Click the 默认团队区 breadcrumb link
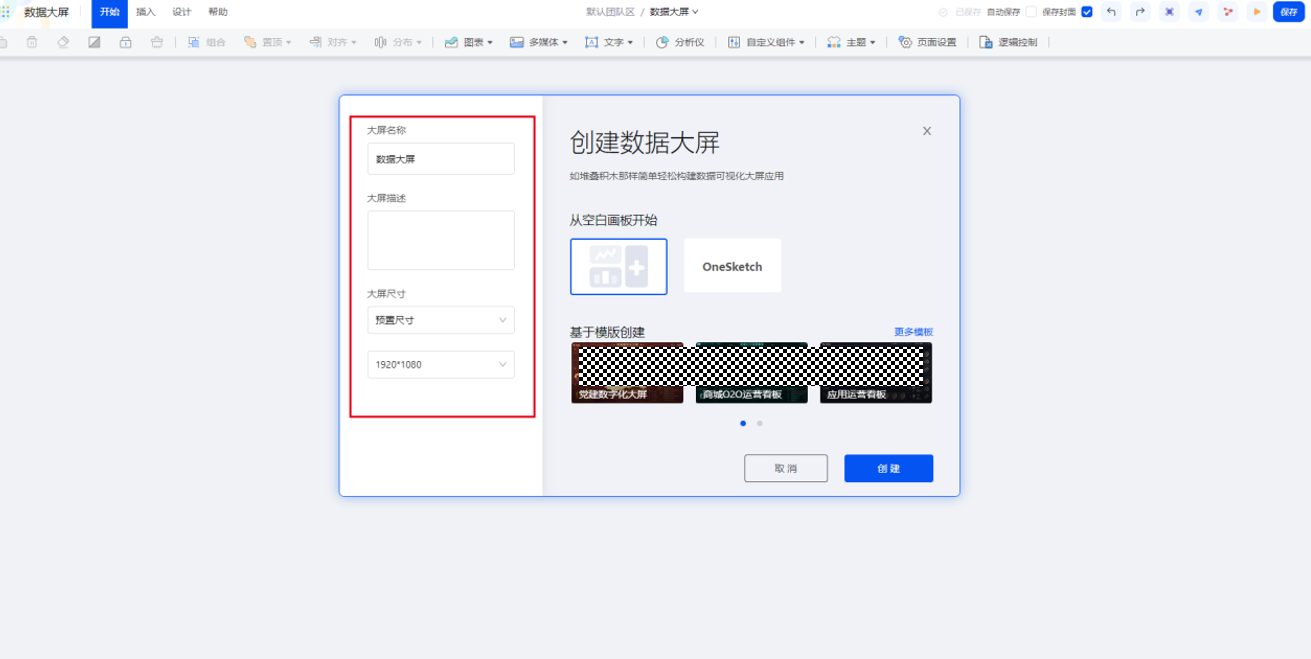Screen dimensions: 1311x659 610,12
